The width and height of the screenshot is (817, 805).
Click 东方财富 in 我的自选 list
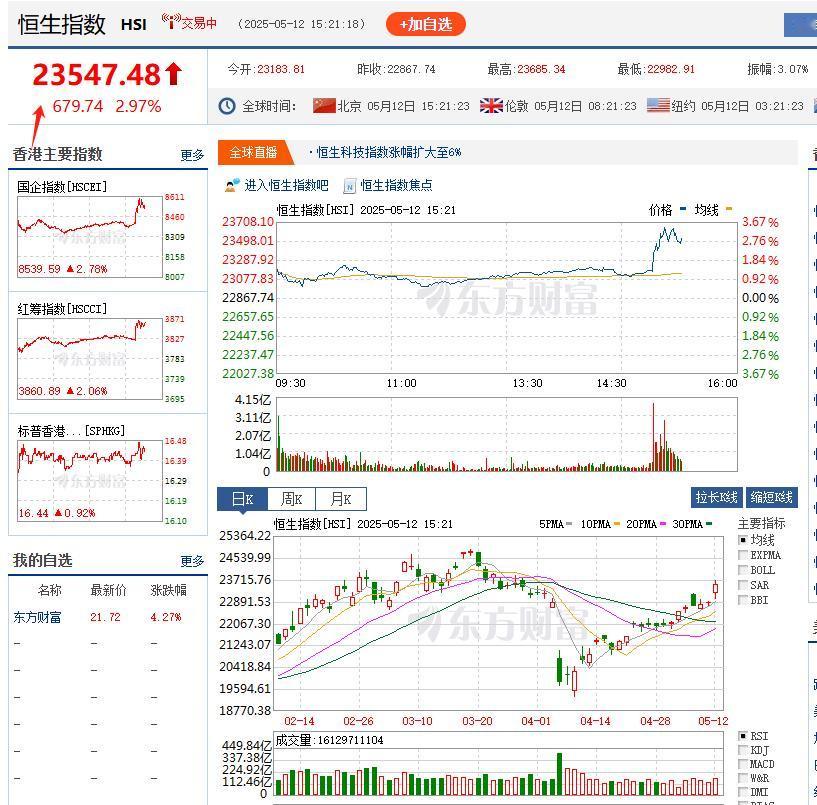point(37,617)
